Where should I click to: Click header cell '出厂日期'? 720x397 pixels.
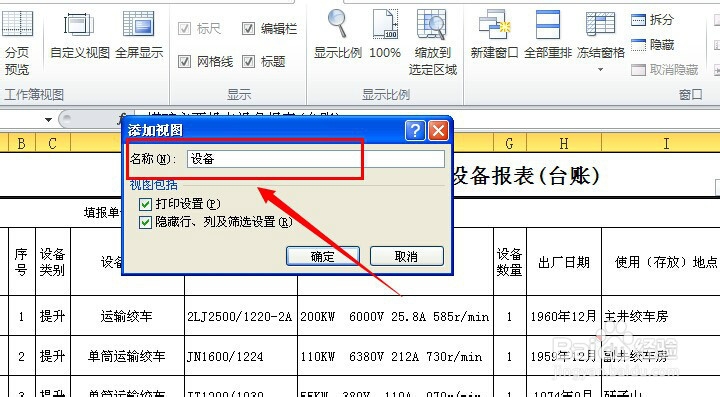[564, 262]
